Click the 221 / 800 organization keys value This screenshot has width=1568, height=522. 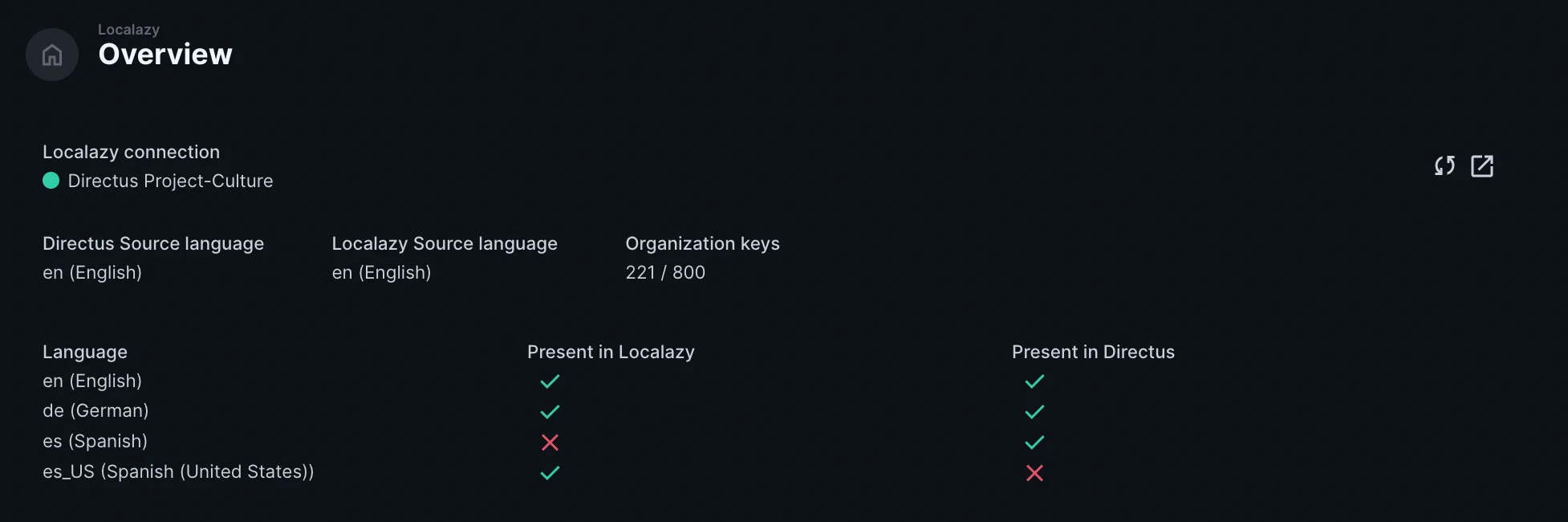pos(665,272)
